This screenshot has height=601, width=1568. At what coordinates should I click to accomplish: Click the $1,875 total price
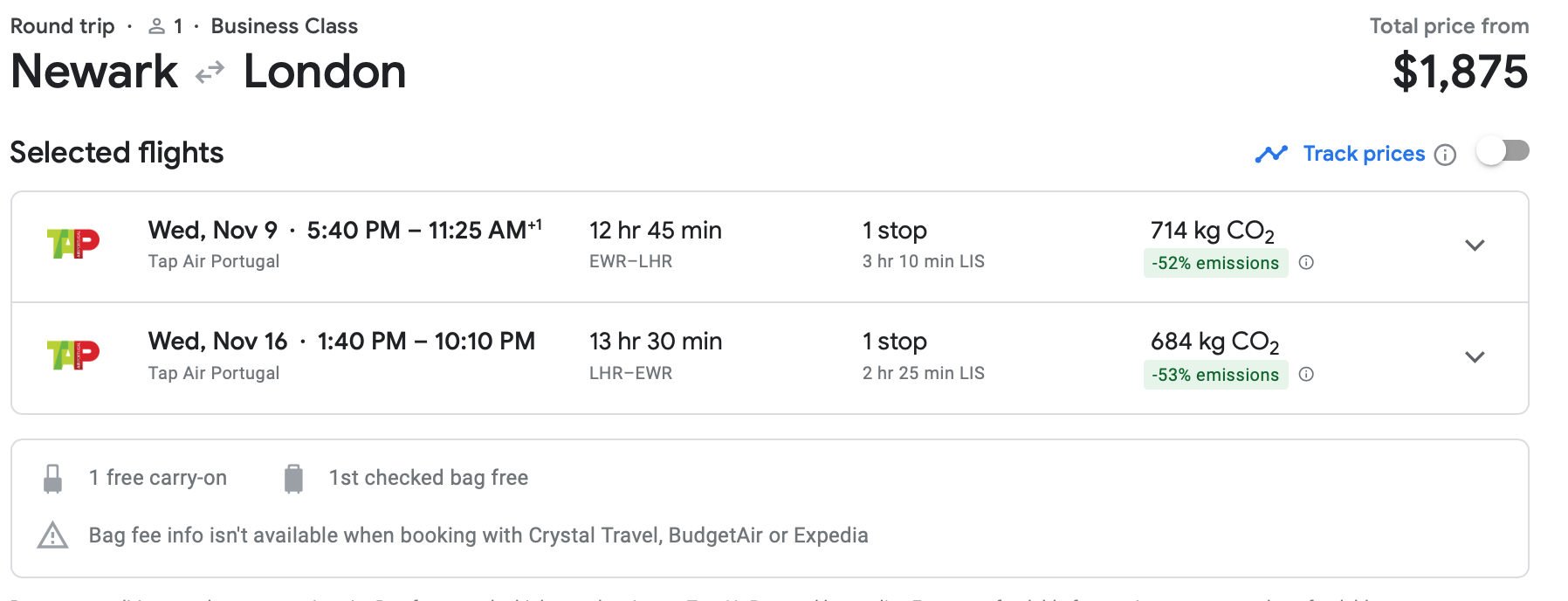coord(1460,72)
